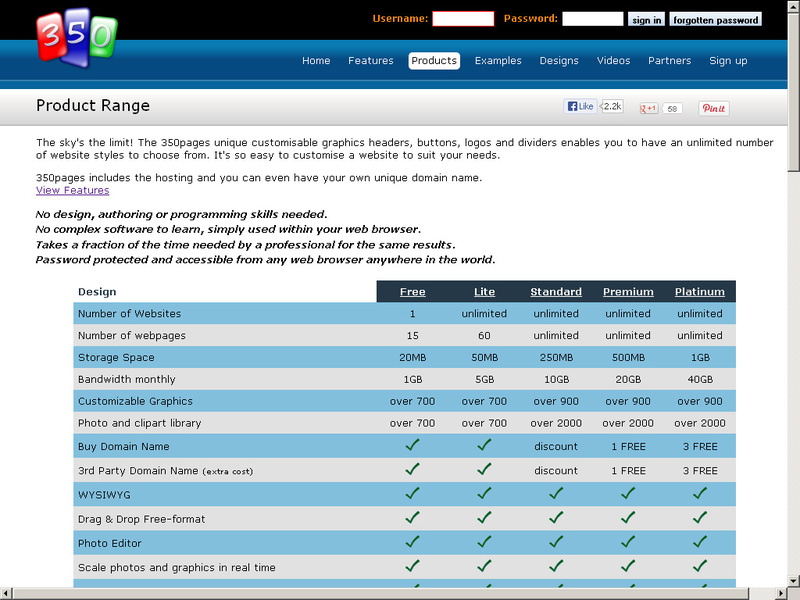Open the Partners menu item
The image size is (800, 600).
pos(669,61)
